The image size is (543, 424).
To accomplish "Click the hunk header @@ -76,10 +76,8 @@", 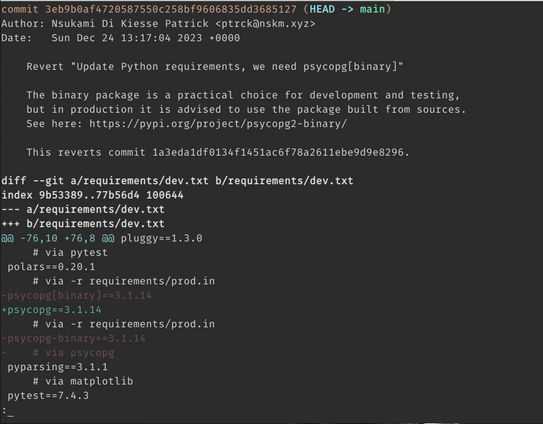I will [x=57, y=238].
